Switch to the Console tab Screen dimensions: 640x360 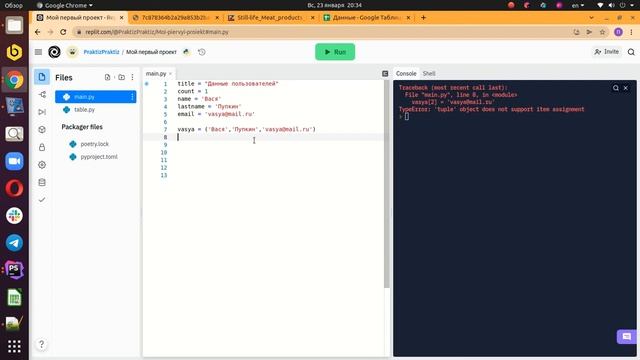click(406, 73)
